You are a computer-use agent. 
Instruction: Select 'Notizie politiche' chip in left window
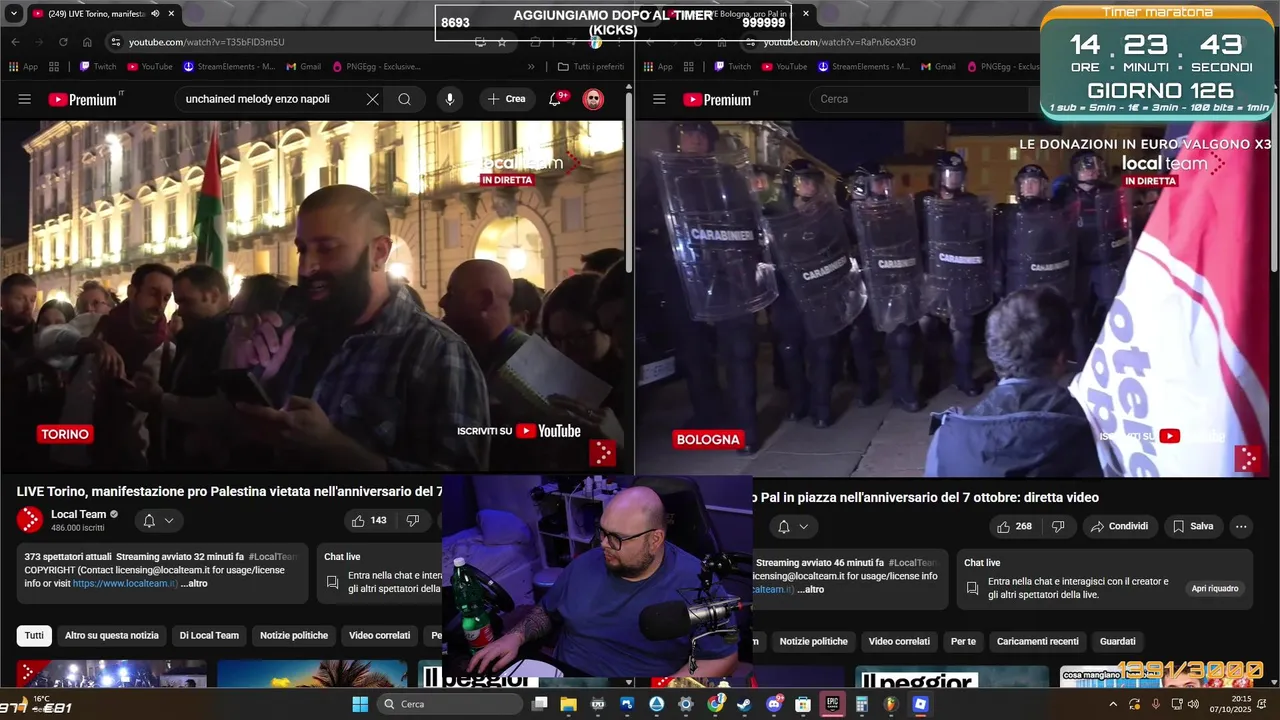tap(294, 635)
